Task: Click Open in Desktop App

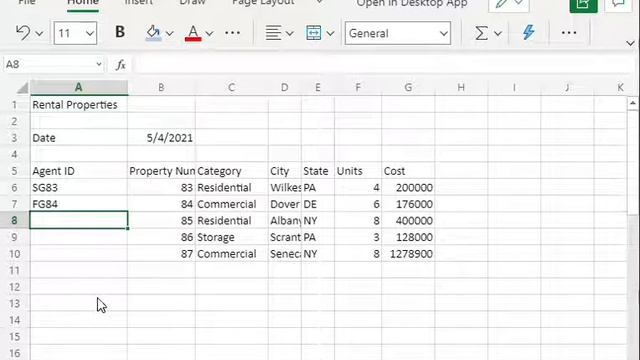Action: point(411,4)
